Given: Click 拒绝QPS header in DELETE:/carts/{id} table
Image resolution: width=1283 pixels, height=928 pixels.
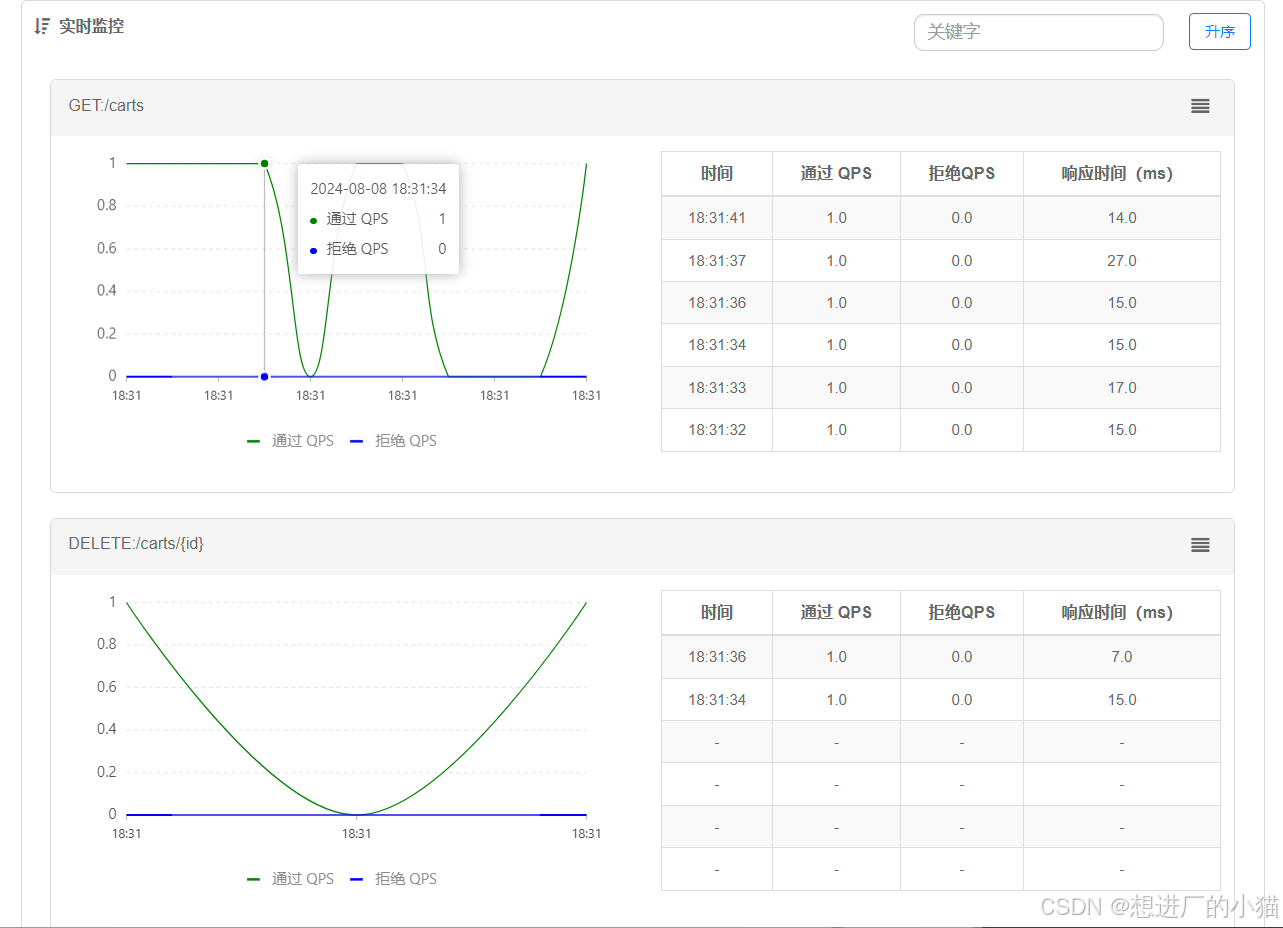Looking at the screenshot, I should click(x=962, y=613).
